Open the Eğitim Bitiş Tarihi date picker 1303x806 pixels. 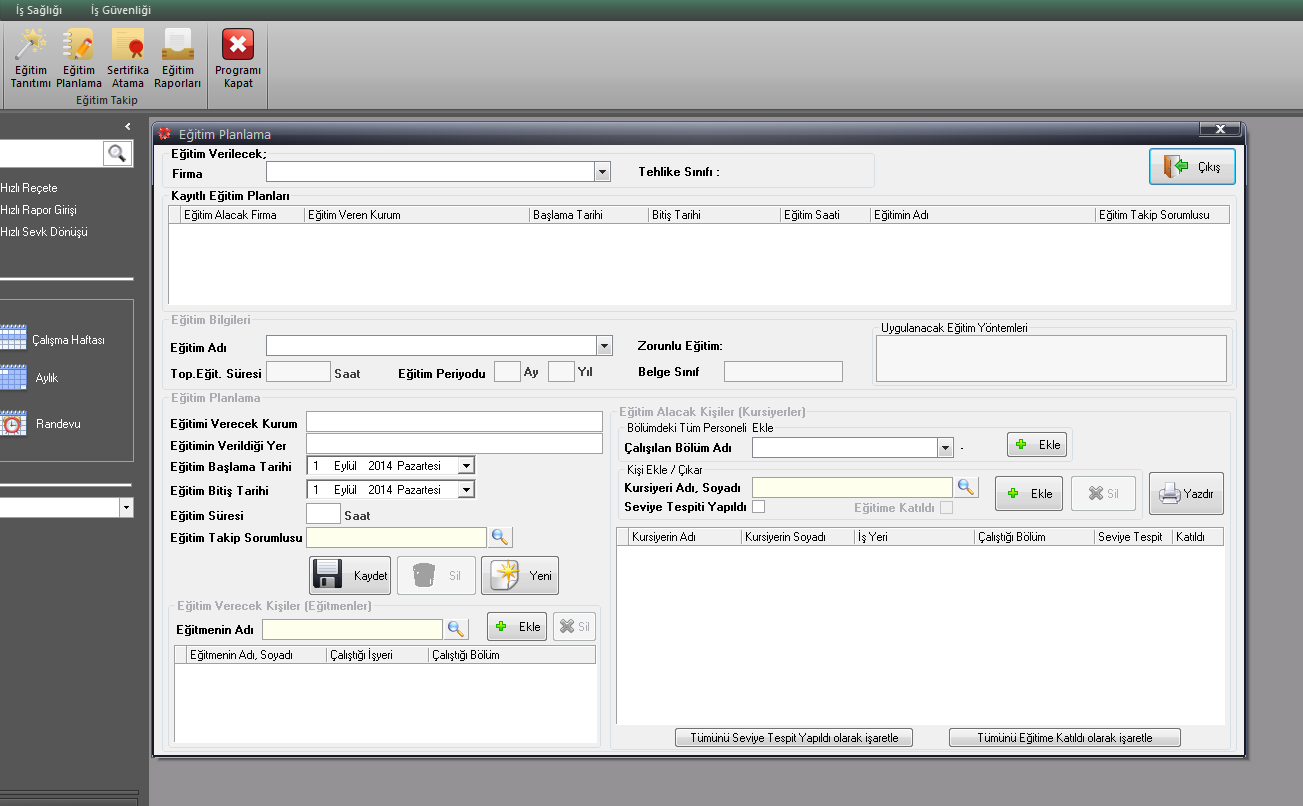pyautogui.click(x=465, y=490)
